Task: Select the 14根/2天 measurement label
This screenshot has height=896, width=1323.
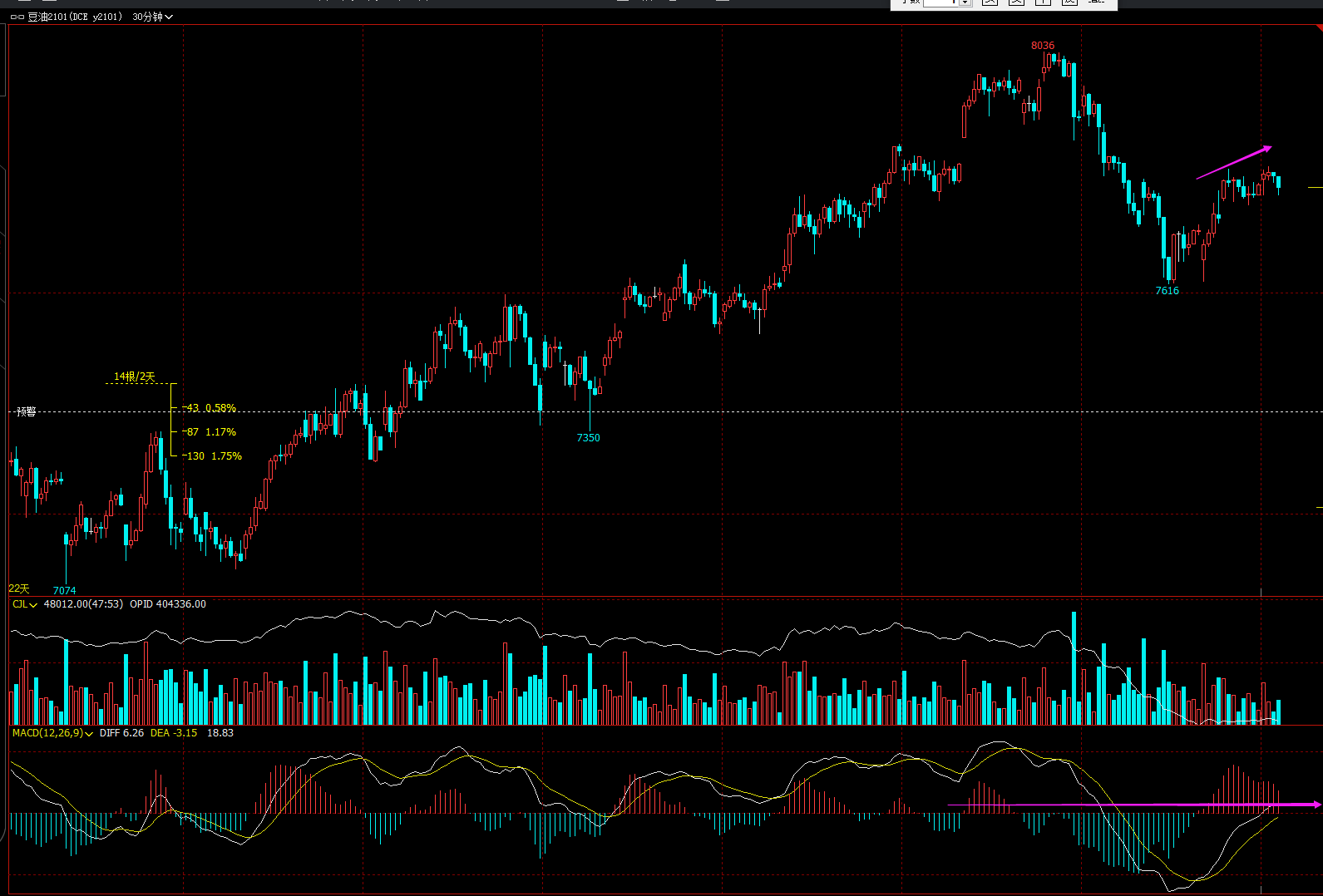Action: coord(135,377)
